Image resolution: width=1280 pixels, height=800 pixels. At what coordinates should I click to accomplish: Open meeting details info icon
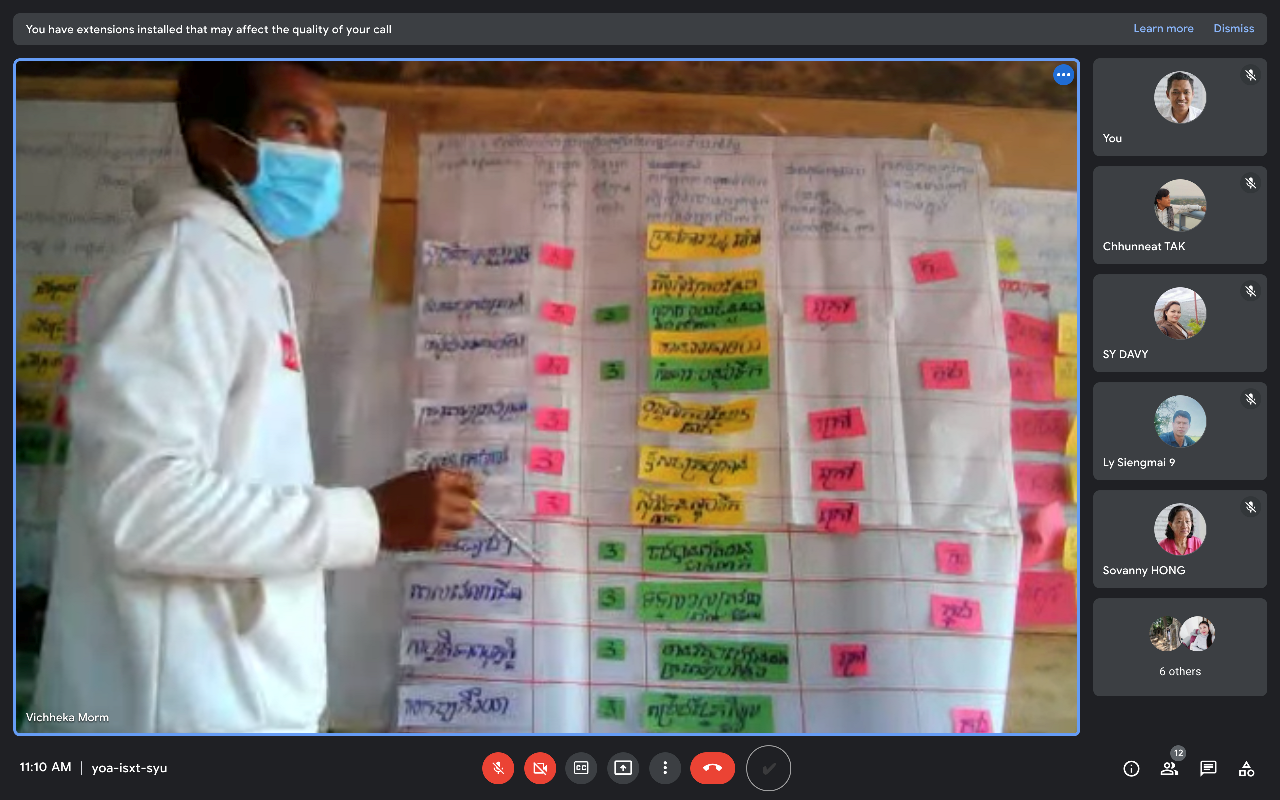coord(1131,768)
